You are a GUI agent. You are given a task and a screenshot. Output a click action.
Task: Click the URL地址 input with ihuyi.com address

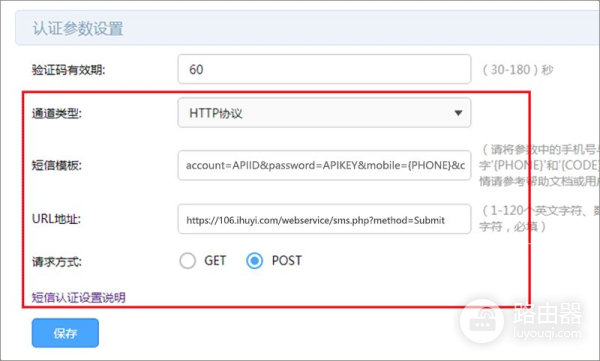(324, 219)
